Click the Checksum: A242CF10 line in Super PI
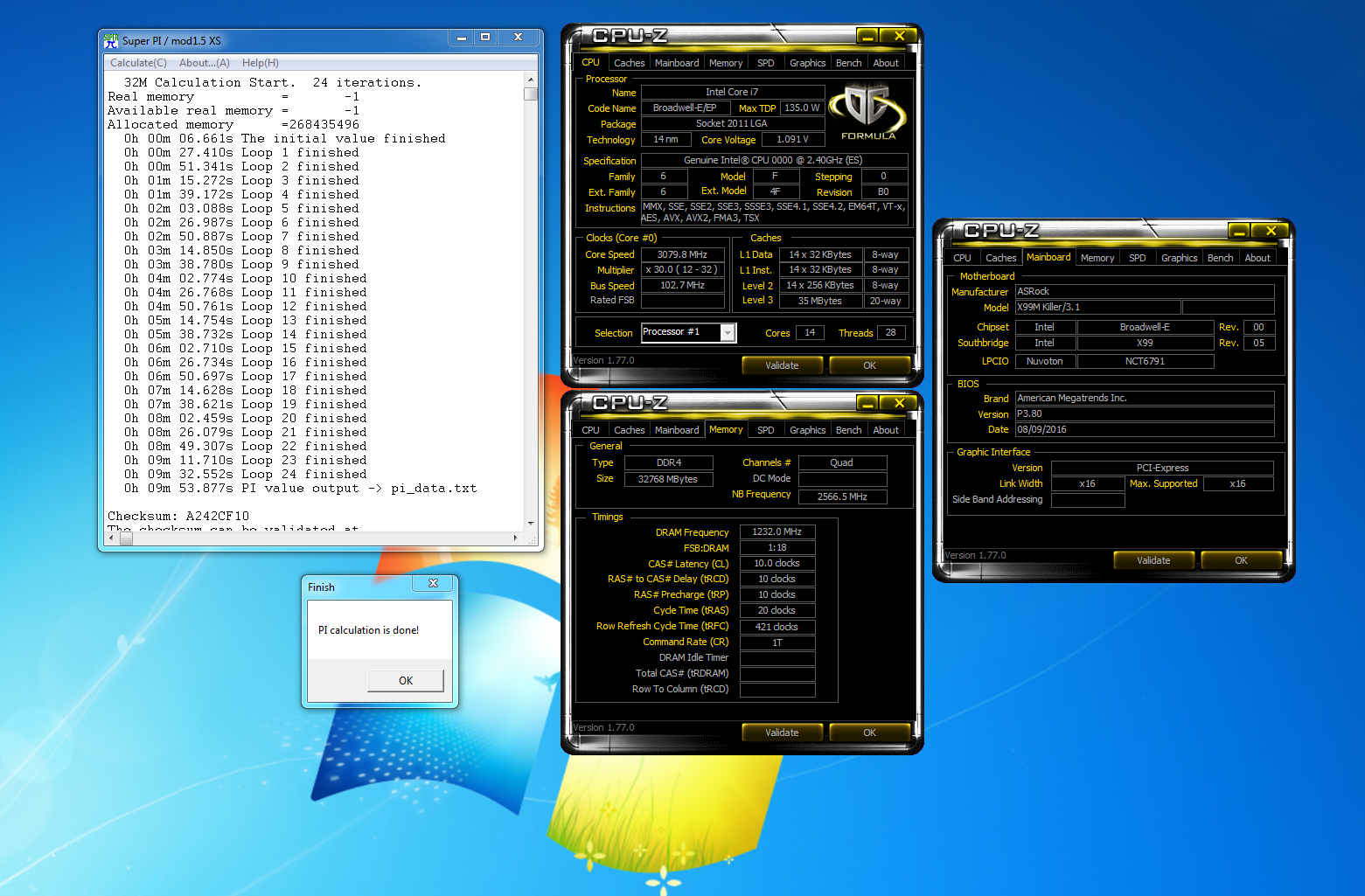Screen dimensions: 1365x896 click(178, 516)
